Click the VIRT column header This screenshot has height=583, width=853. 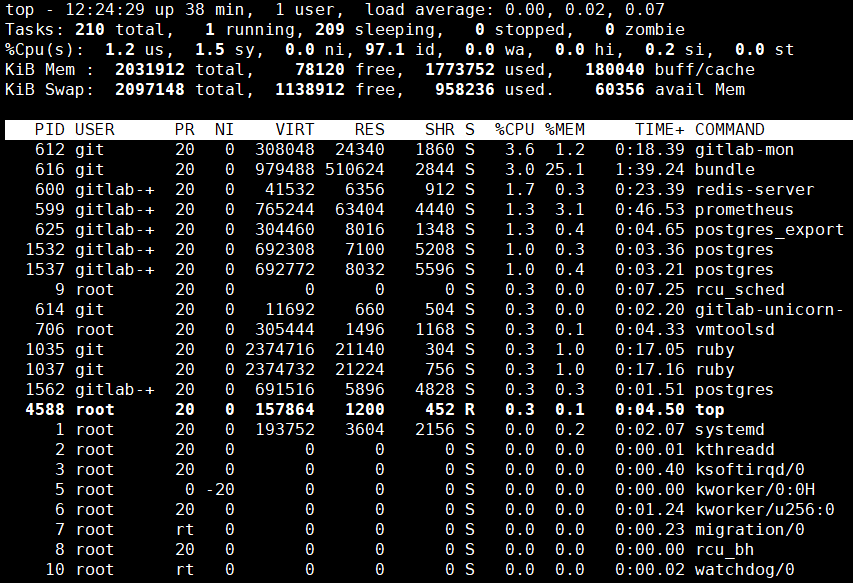pos(294,130)
